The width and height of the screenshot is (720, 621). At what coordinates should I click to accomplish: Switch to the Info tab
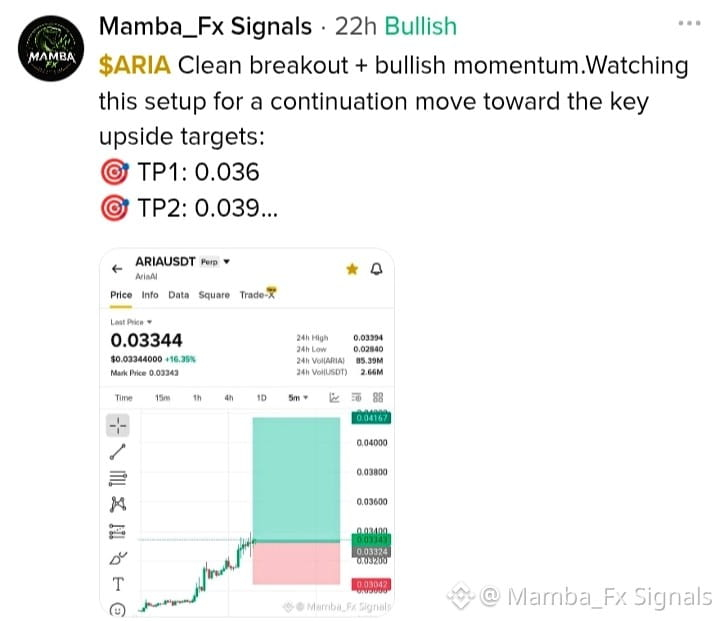tap(150, 295)
